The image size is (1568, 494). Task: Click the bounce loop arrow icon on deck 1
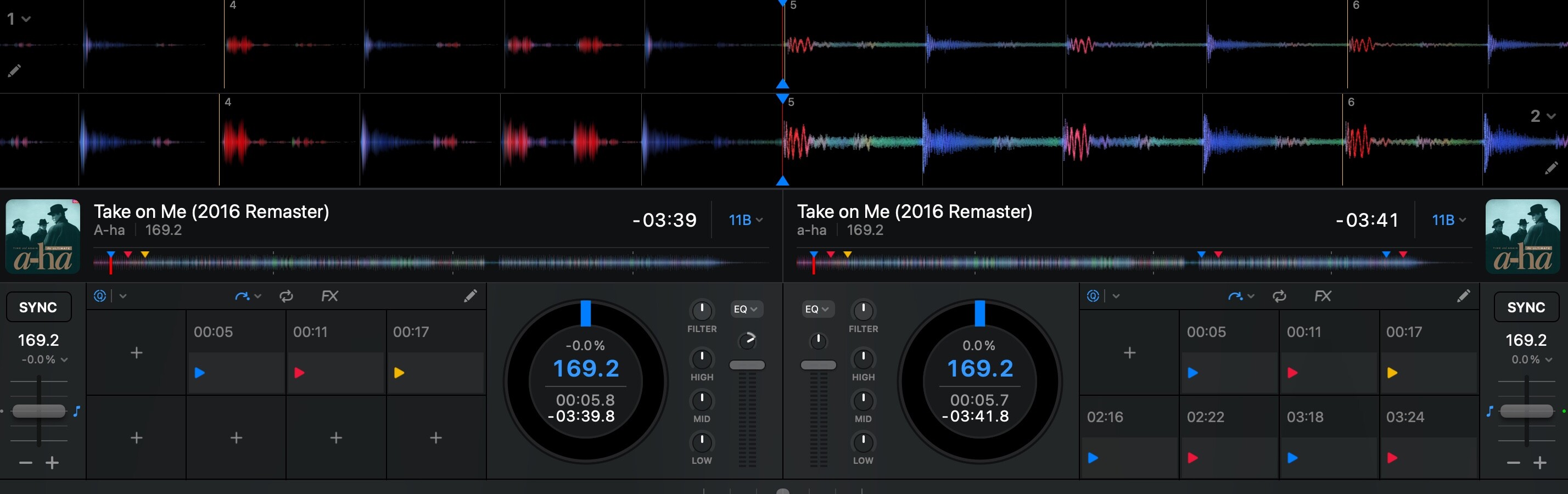pyautogui.click(x=242, y=296)
